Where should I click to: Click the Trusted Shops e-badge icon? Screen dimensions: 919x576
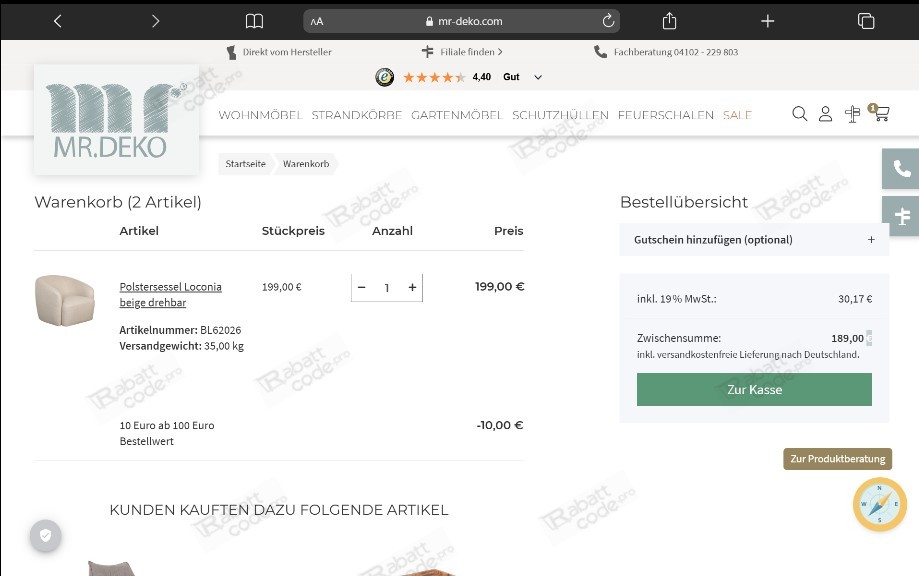click(x=384, y=77)
